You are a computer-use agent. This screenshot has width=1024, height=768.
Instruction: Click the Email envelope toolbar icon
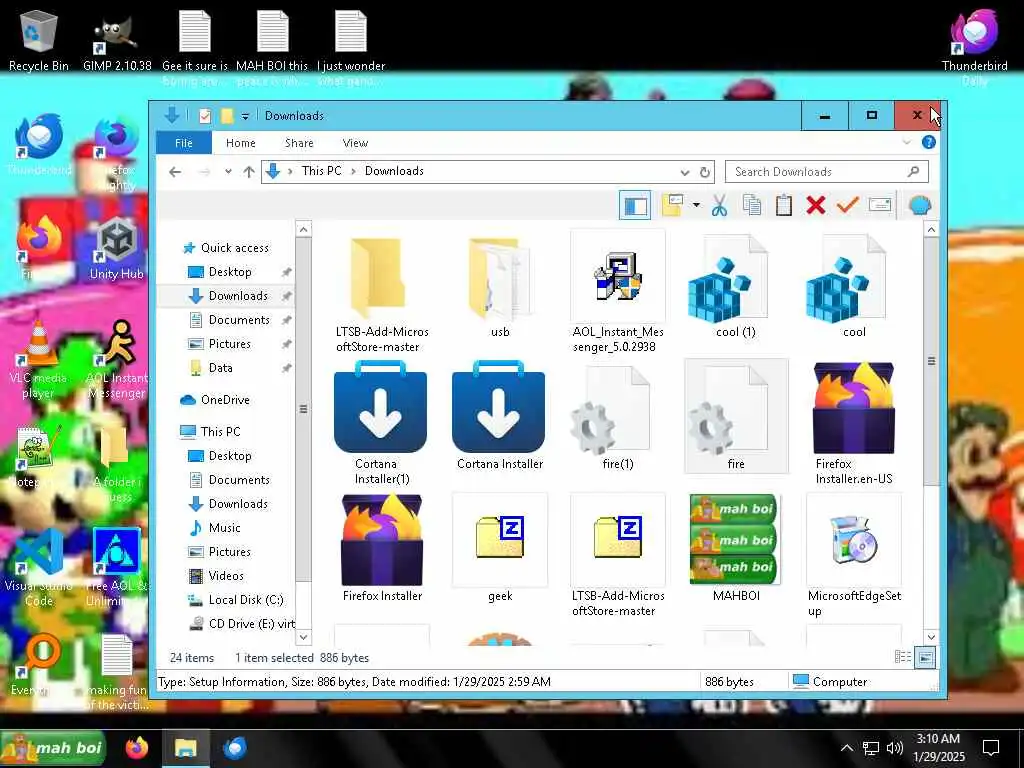point(880,206)
